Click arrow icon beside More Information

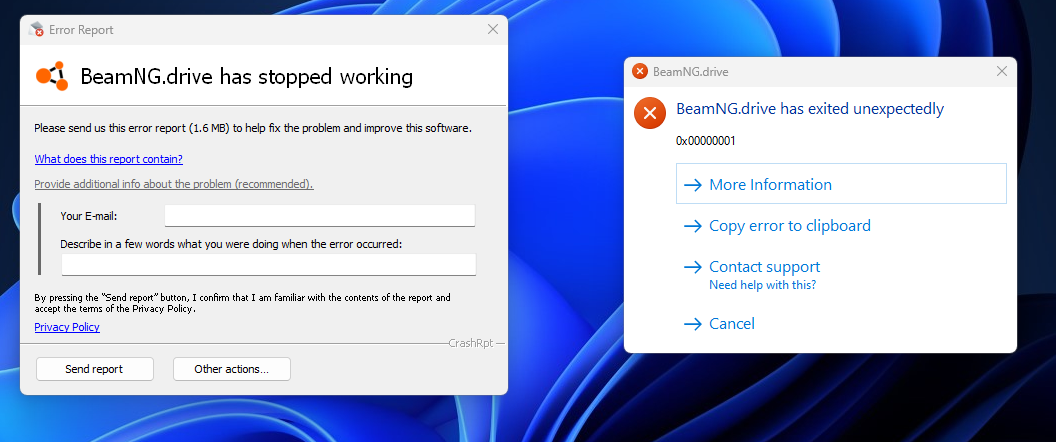693,185
